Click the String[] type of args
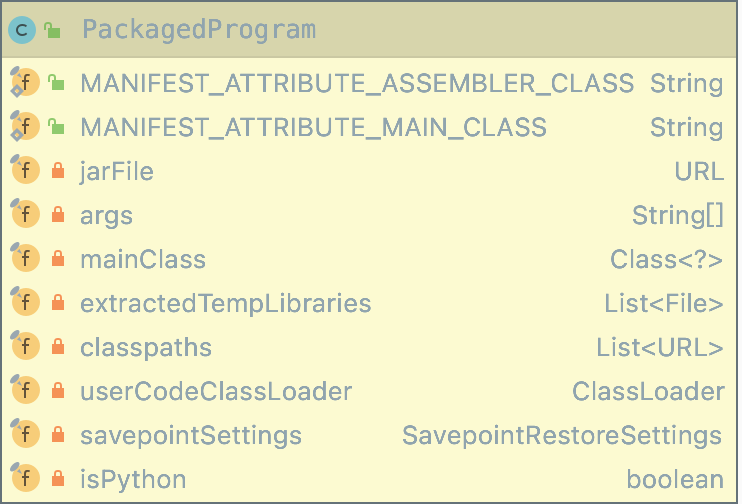This screenshot has width=742, height=504. point(678,215)
